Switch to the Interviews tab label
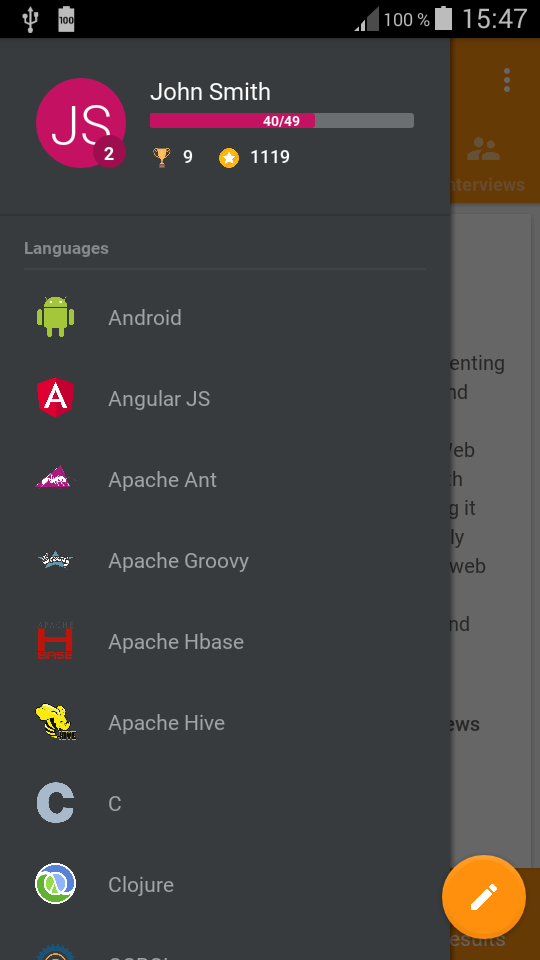Viewport: 540px width, 960px height. tap(487, 184)
